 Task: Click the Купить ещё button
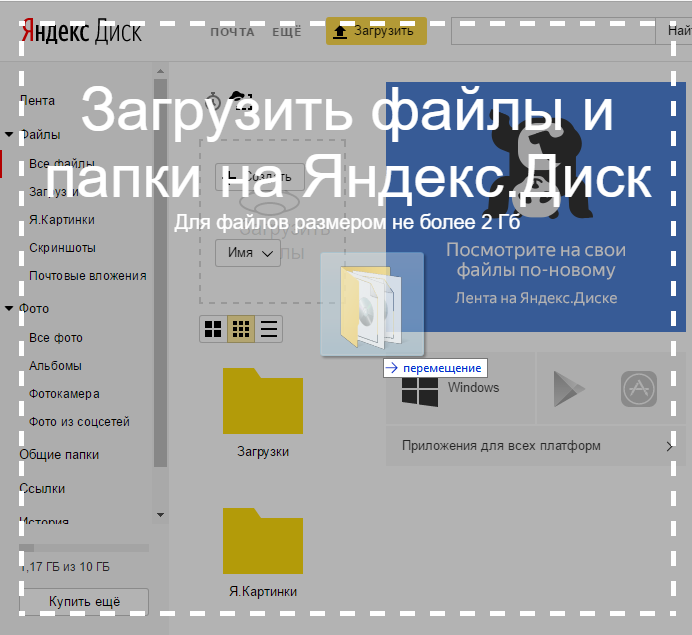(x=84, y=601)
